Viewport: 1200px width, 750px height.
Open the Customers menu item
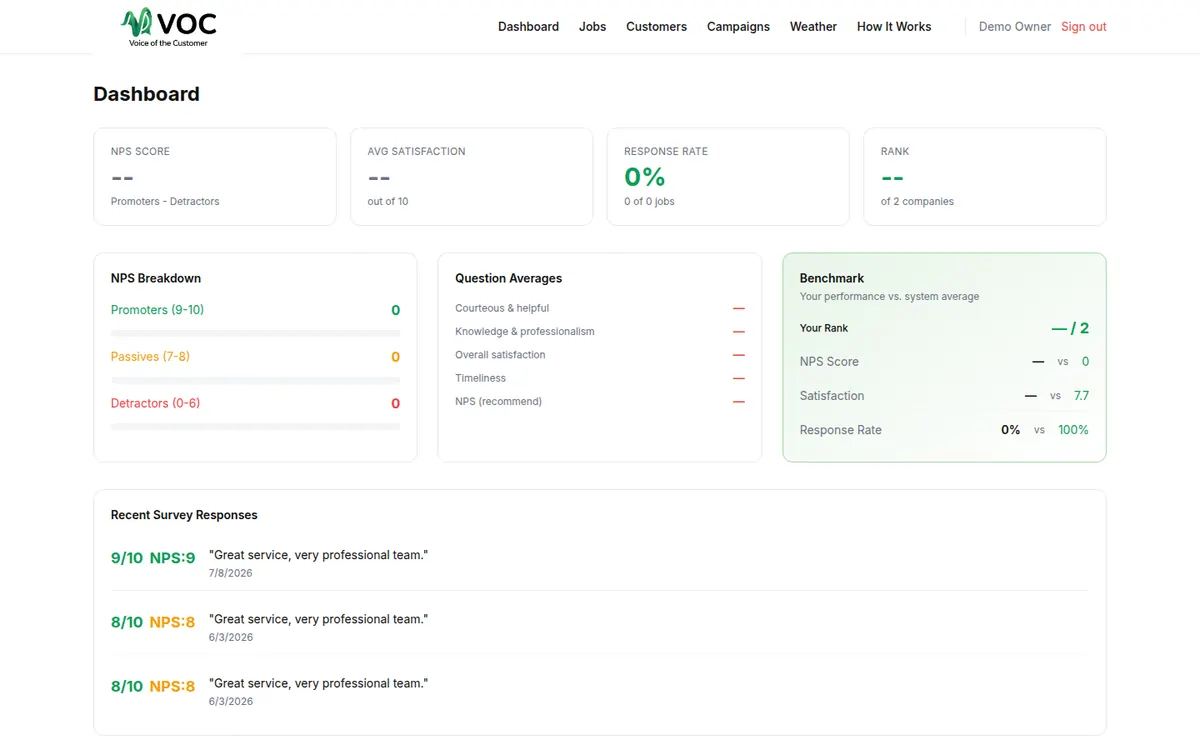point(656,27)
